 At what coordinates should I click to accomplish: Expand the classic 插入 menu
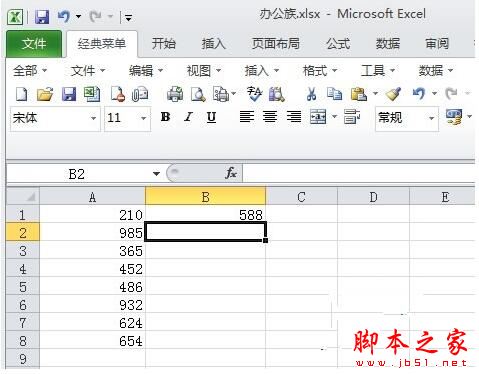[262, 71]
